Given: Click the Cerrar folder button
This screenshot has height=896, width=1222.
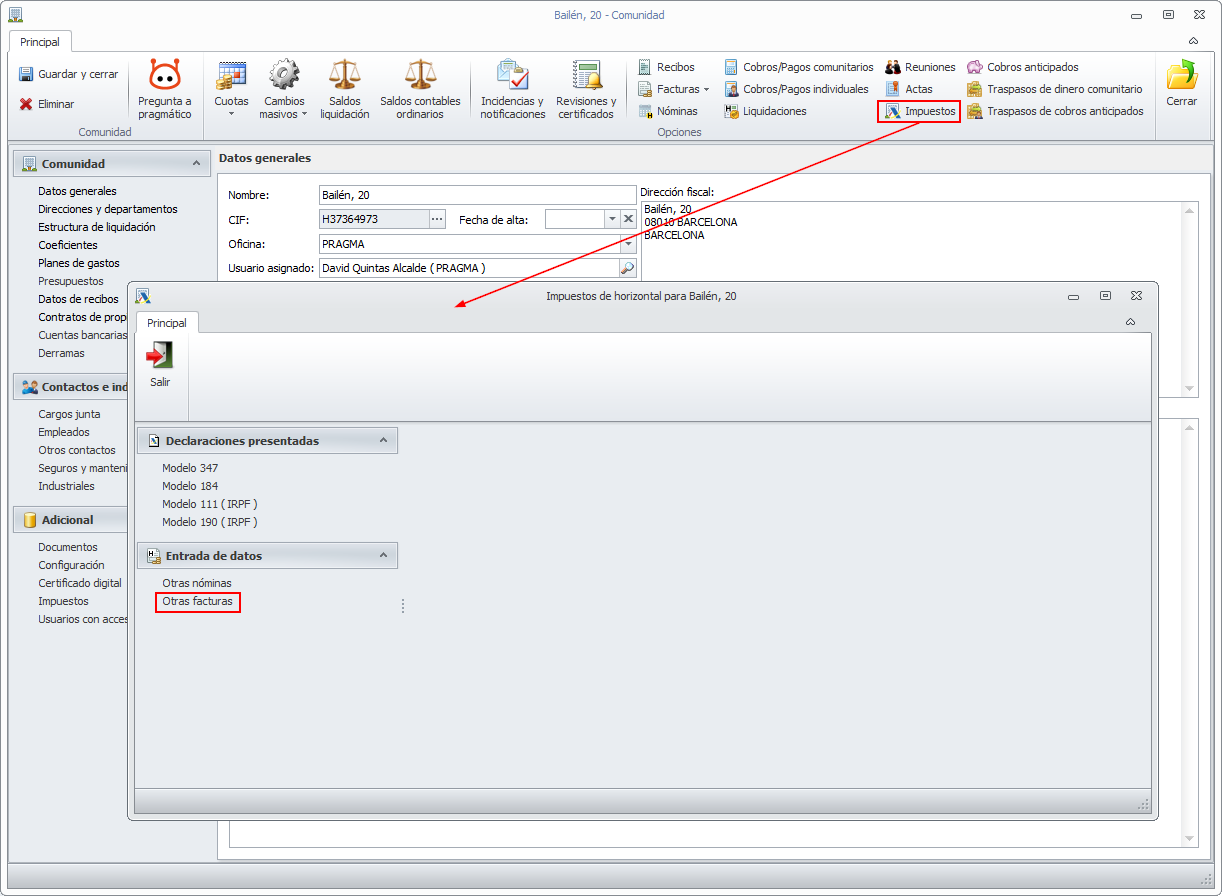Looking at the screenshot, I should [x=1181, y=84].
